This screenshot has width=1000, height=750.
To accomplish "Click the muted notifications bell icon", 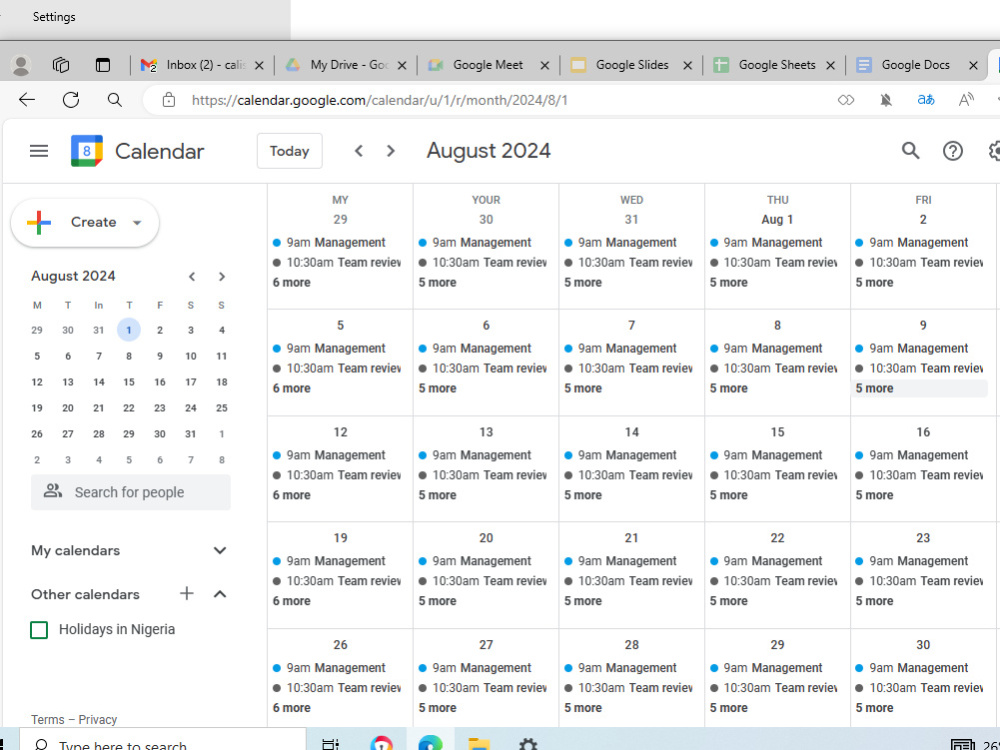I will point(886,100).
